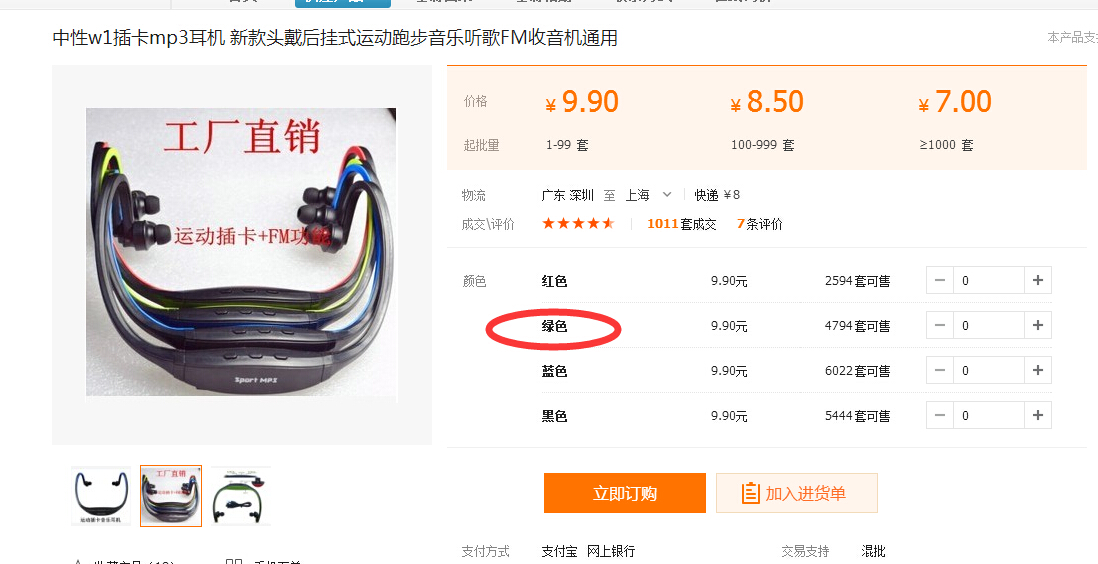This screenshot has height=564, width=1098.
Task: Decrease quantity for 红色 with minus
Action: point(940,281)
